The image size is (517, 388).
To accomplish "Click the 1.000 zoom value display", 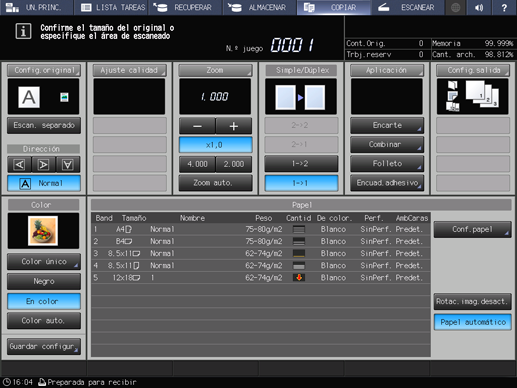I will tap(215, 97).
